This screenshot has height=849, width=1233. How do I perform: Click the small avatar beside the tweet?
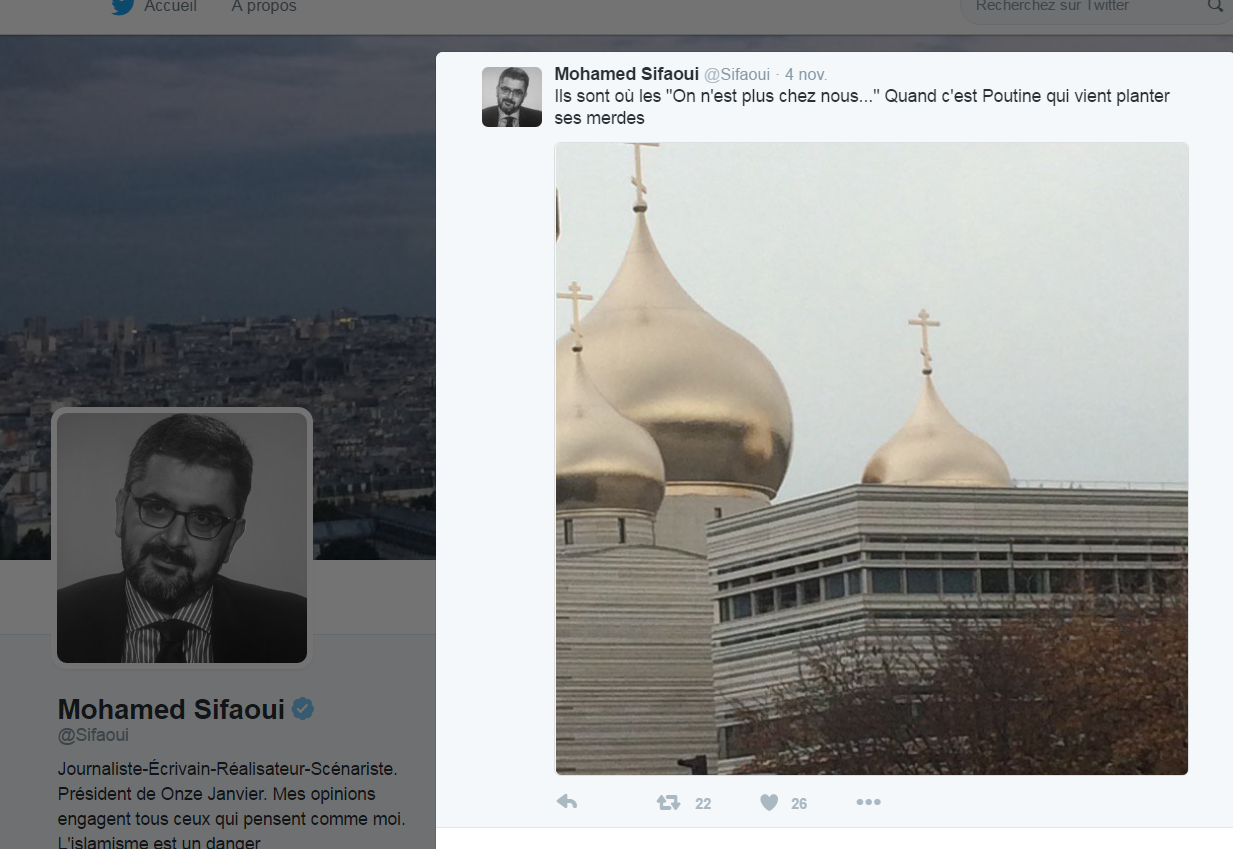[512, 97]
